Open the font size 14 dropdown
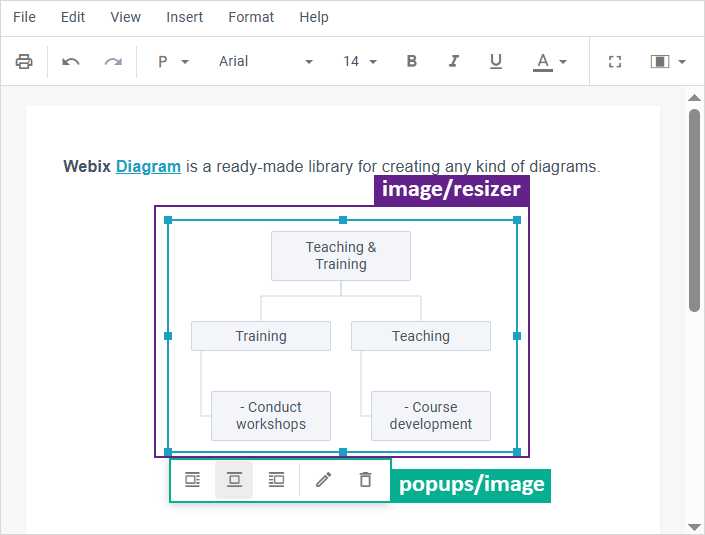705x535 pixels. pyautogui.click(x=360, y=61)
